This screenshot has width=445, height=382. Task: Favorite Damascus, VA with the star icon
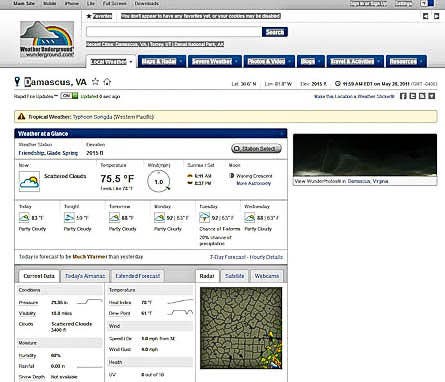(x=95, y=81)
